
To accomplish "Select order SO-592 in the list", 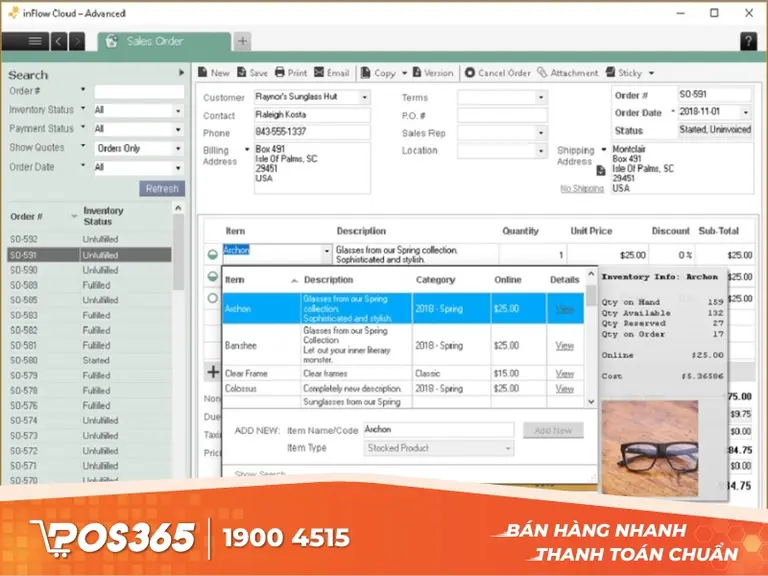I will [89, 239].
